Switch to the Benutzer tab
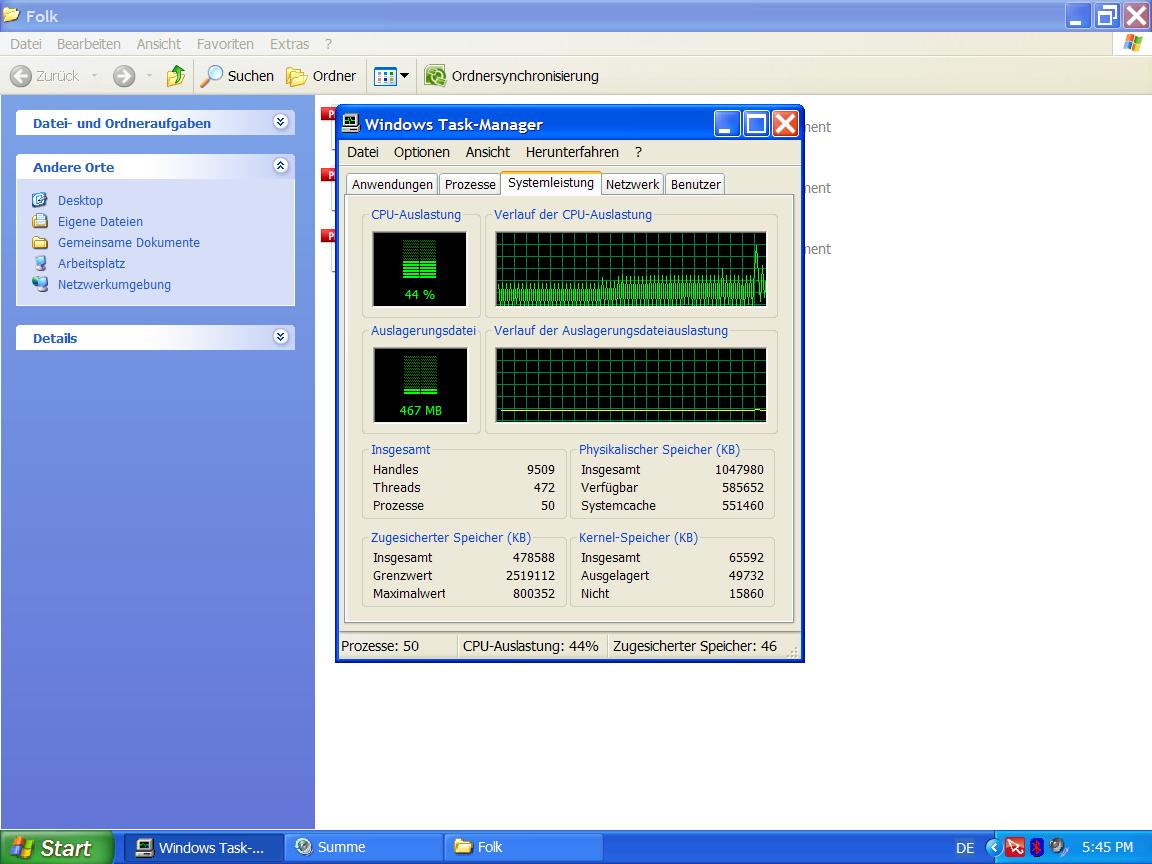Screen dimensions: 1152x864 point(696,184)
